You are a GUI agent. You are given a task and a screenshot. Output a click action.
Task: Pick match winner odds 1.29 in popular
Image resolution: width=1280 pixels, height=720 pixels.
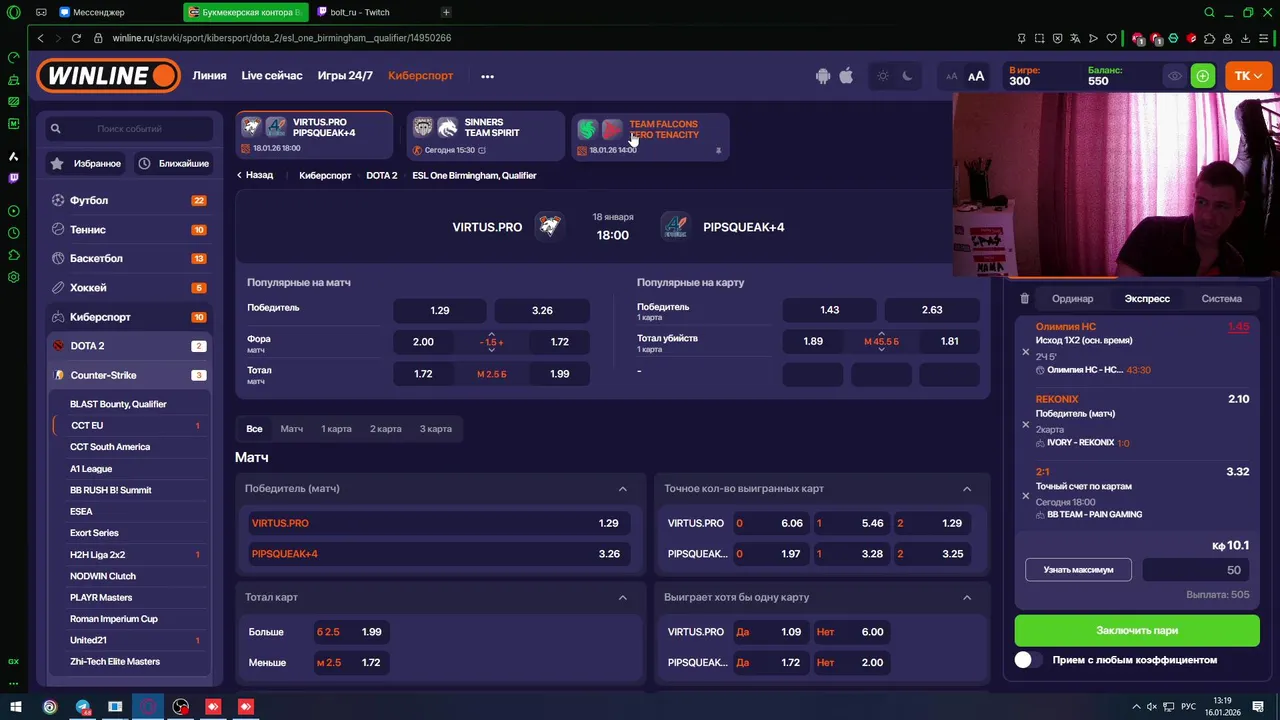440,310
